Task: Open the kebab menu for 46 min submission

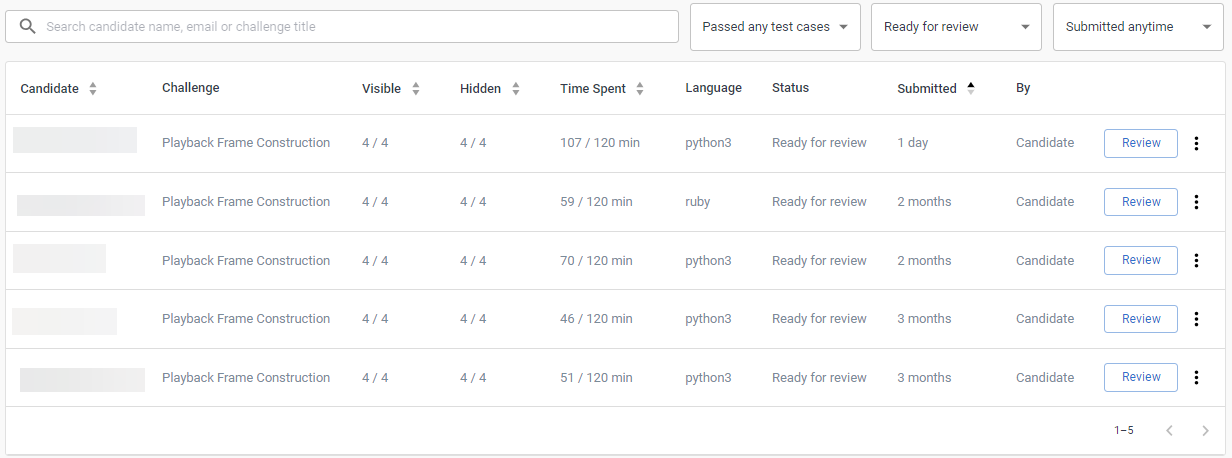Action: pos(1196,319)
